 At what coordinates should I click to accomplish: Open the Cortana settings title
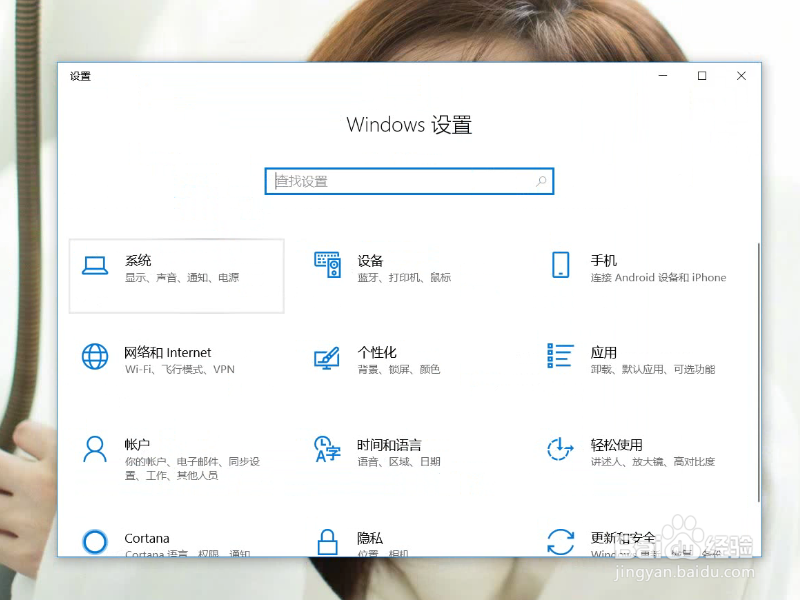(x=147, y=538)
